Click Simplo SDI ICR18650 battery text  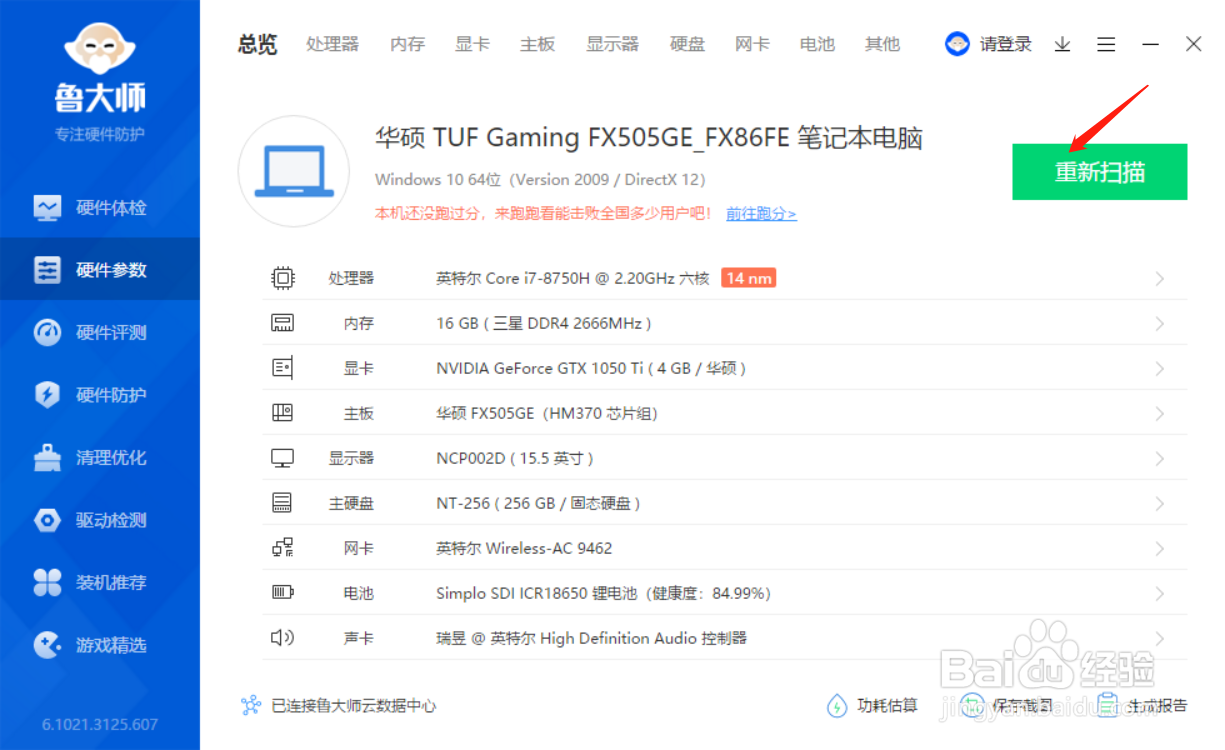click(x=604, y=593)
